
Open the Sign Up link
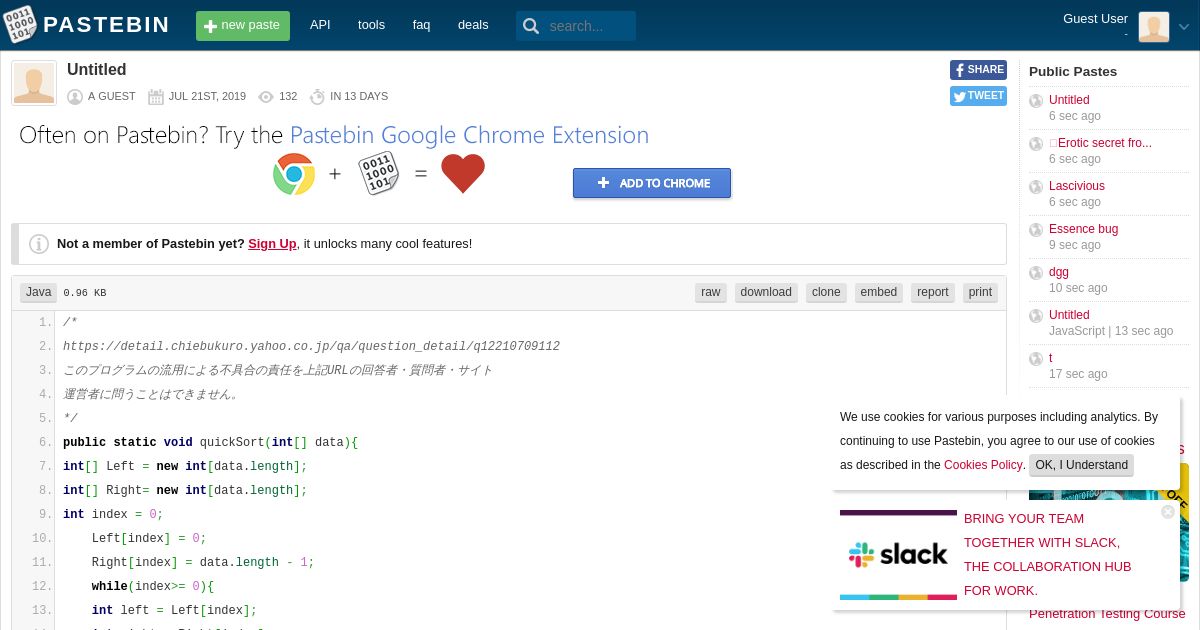[272, 243]
